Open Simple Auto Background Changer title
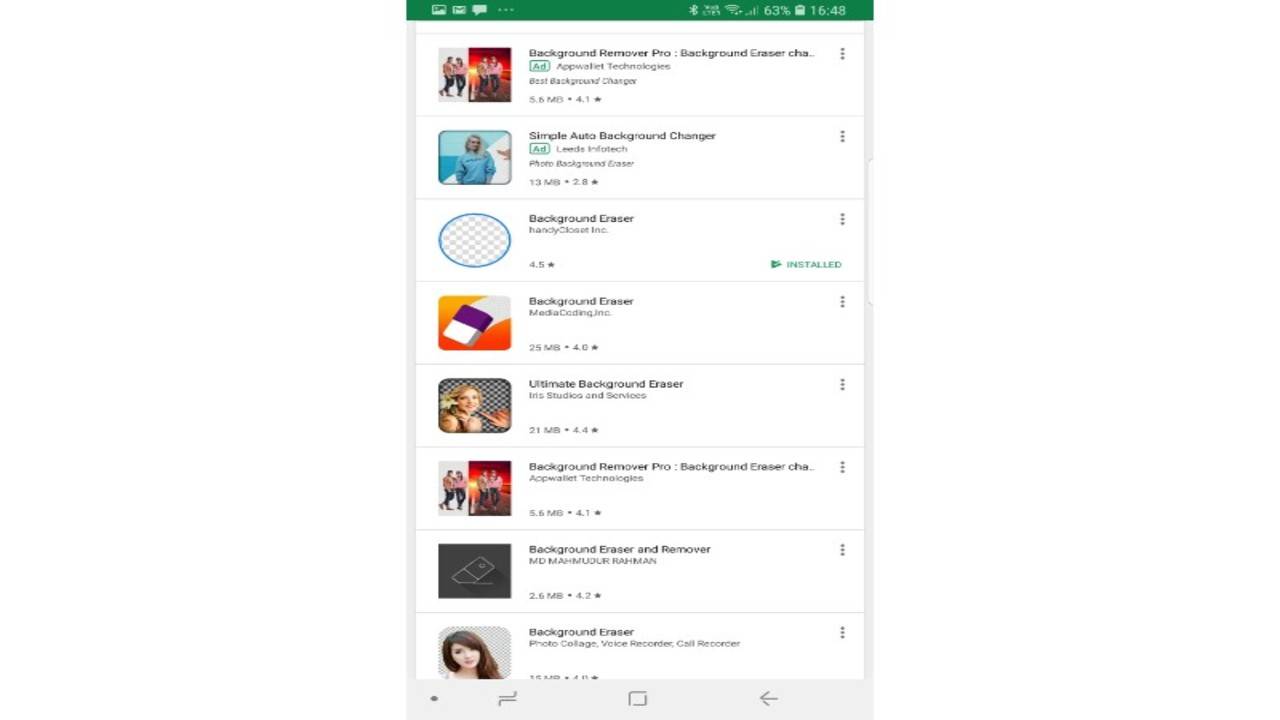 (622, 136)
